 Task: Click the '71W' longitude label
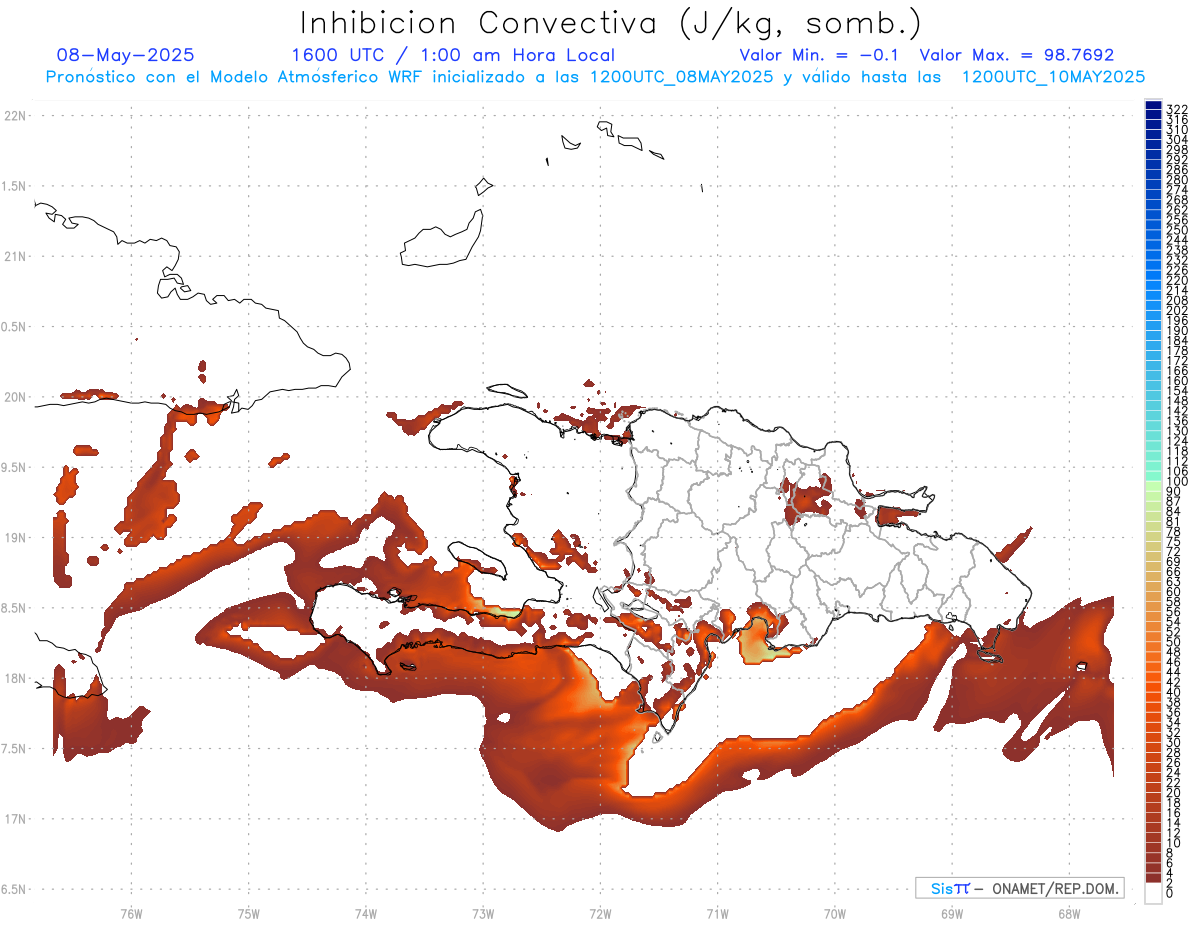(717, 912)
